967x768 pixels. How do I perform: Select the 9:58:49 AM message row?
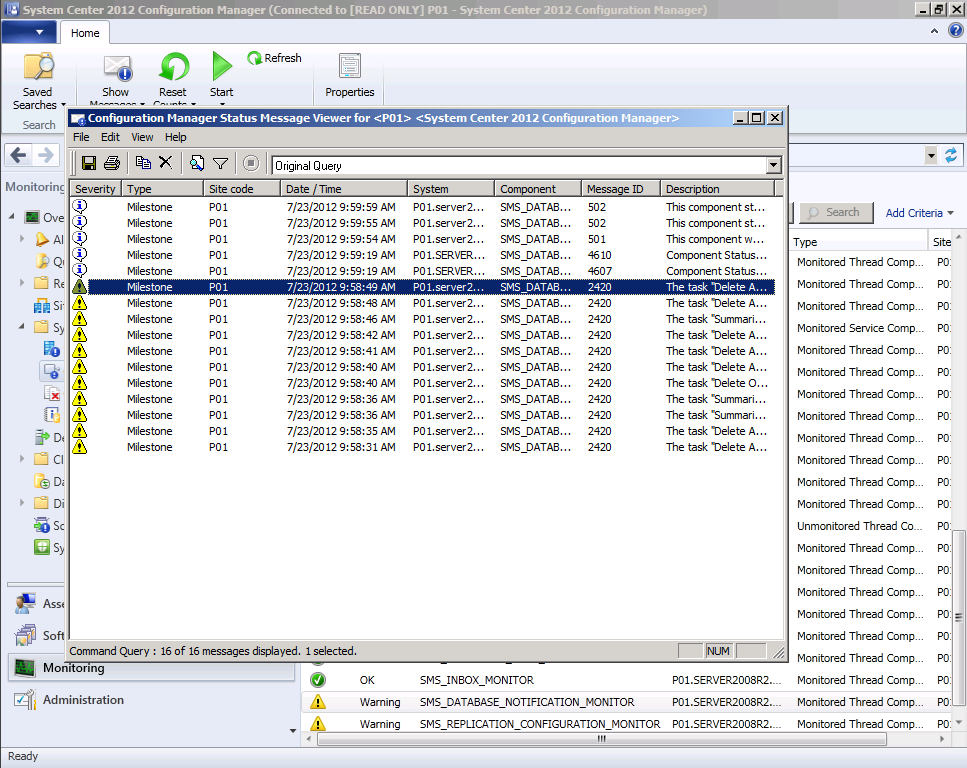pyautogui.click(x=424, y=287)
